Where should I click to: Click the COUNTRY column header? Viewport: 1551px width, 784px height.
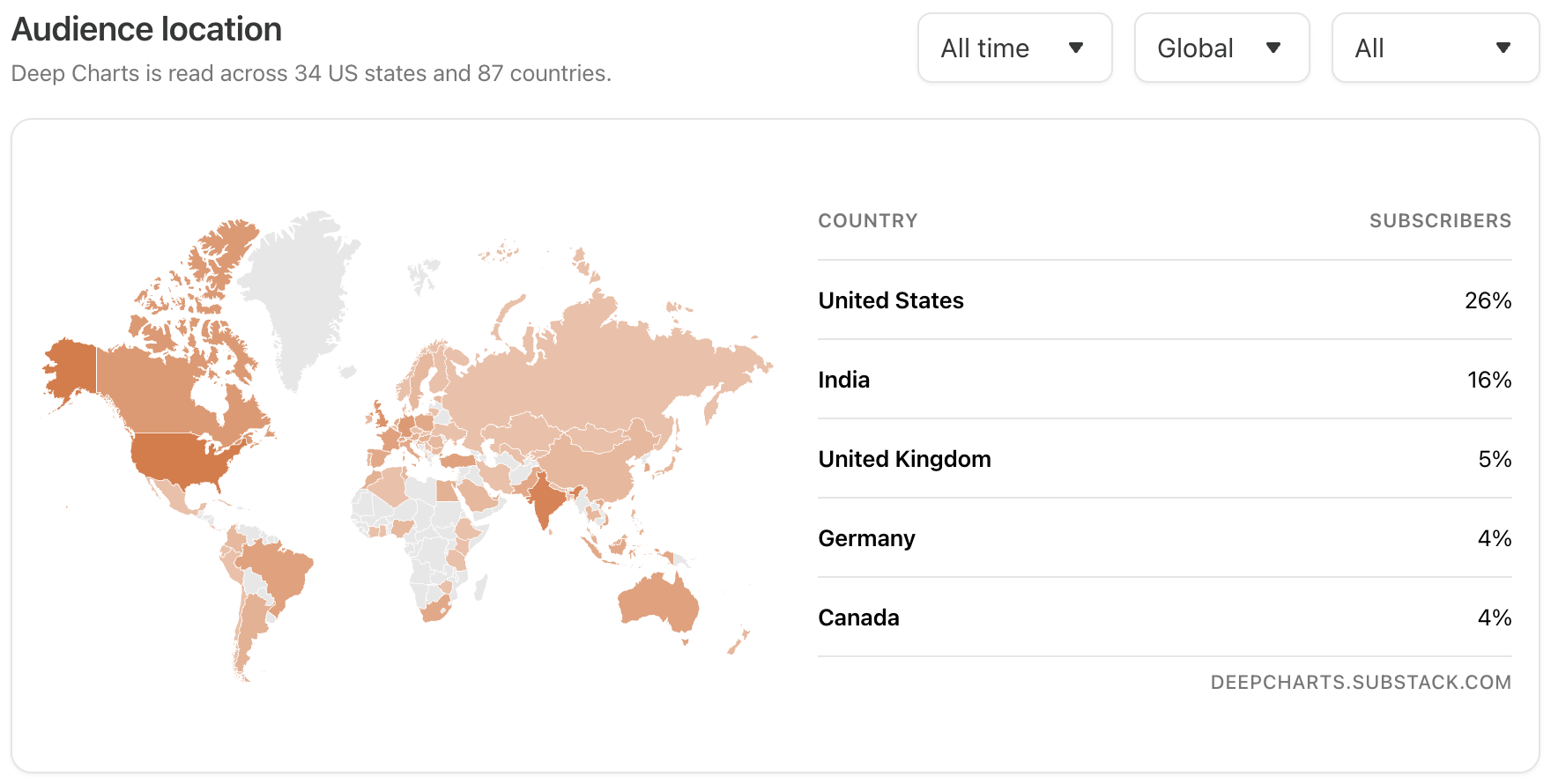(x=868, y=221)
